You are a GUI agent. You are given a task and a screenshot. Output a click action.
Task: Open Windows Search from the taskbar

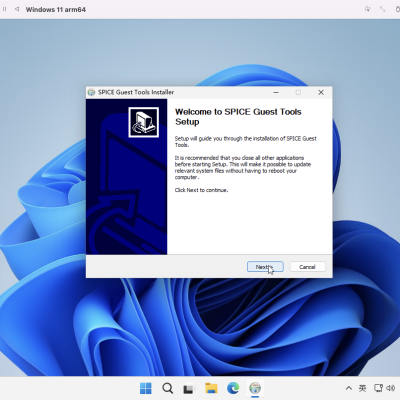(167, 388)
